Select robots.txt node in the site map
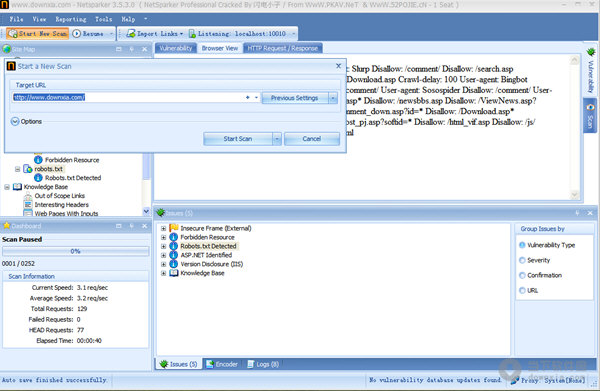This screenshot has height=391, width=600. coord(48,169)
